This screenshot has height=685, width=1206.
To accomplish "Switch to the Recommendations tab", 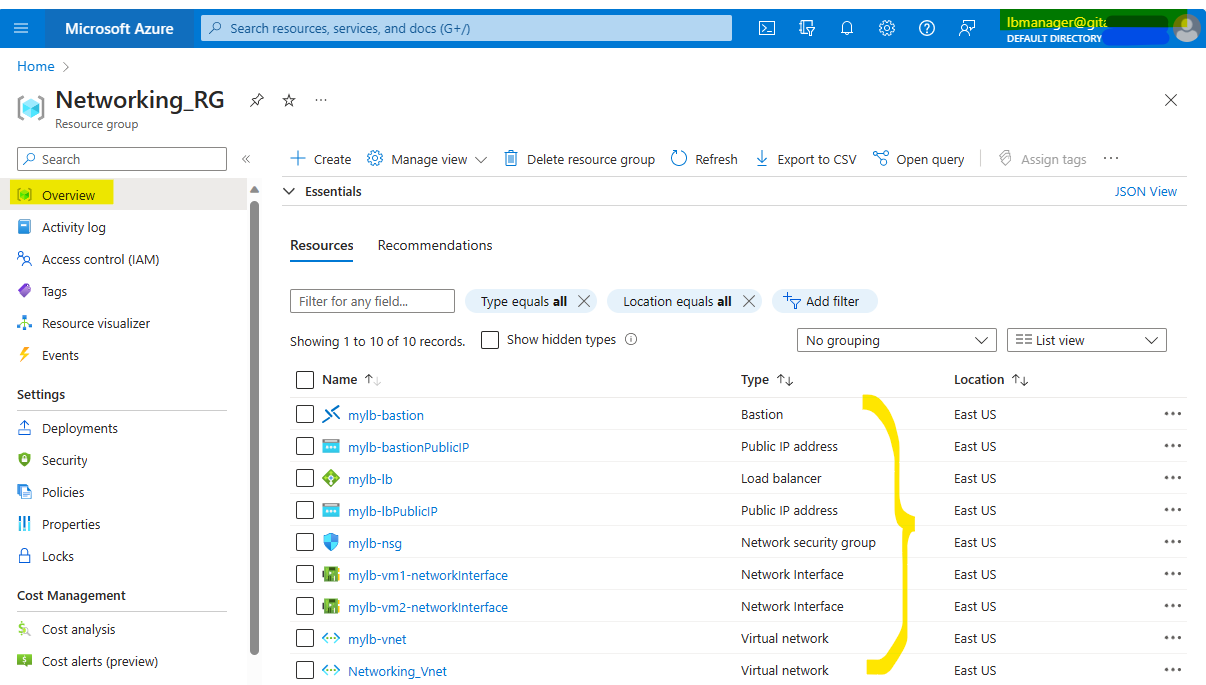I will point(435,245).
